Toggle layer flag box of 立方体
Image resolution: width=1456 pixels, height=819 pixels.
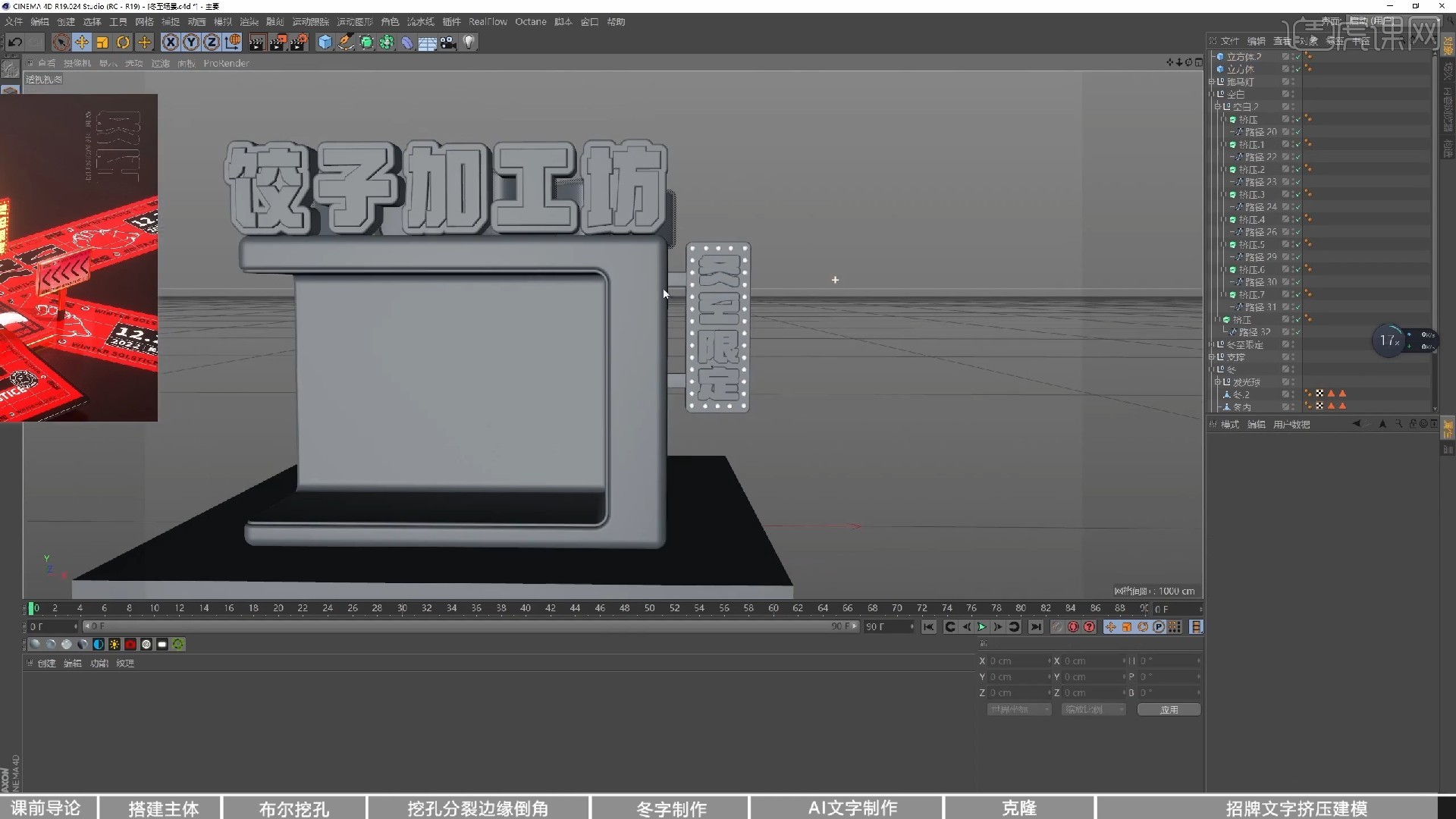pyautogui.click(x=1285, y=69)
